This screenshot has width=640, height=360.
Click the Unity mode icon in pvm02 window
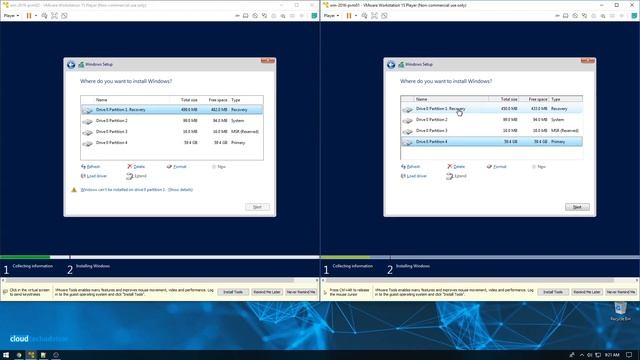(64, 16)
